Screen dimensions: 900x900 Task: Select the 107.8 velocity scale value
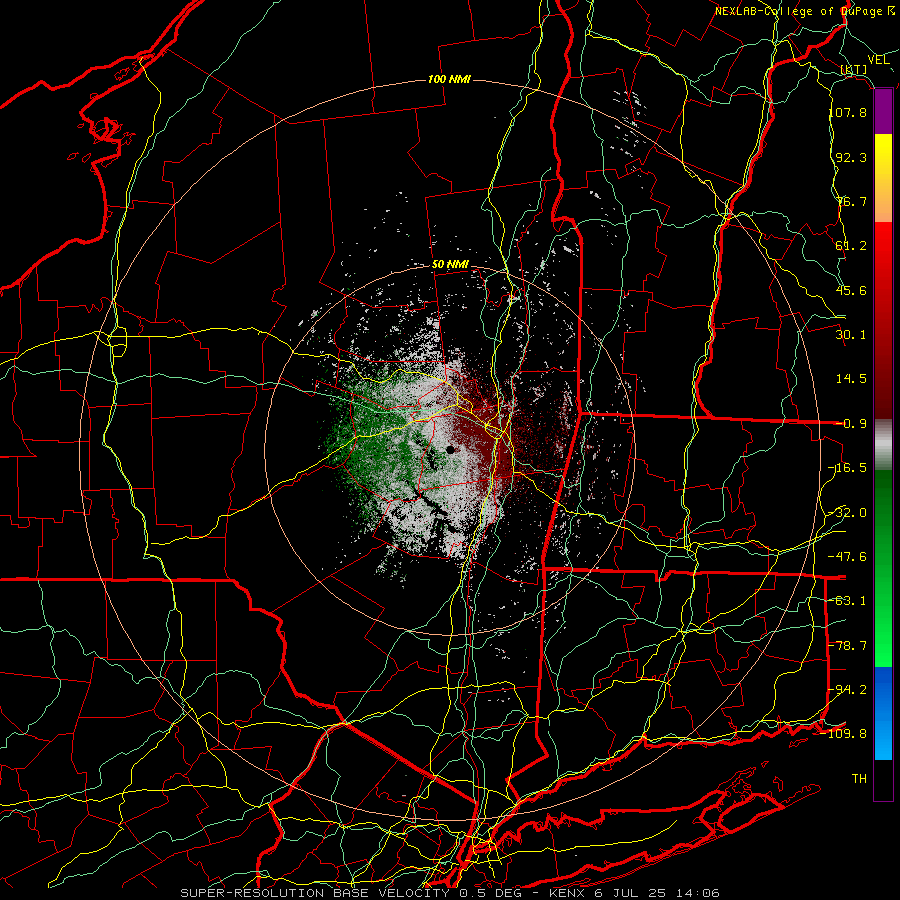click(848, 112)
